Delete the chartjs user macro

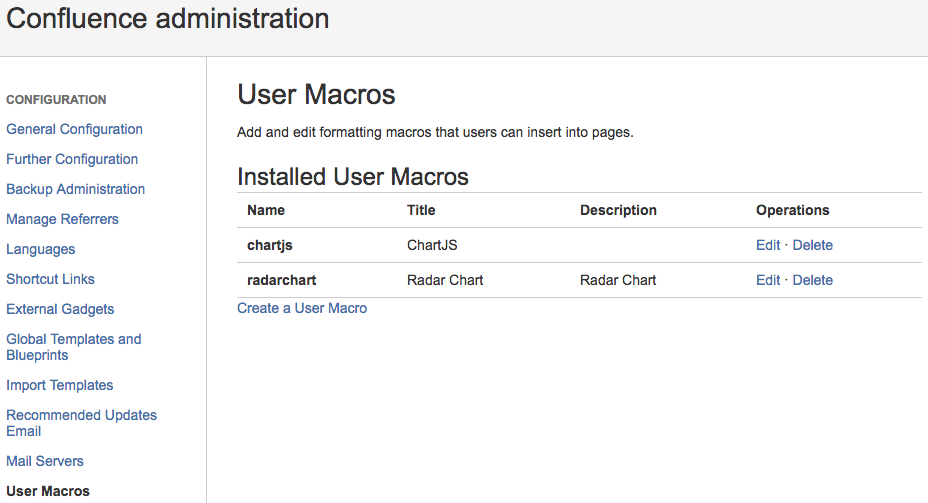pos(812,245)
